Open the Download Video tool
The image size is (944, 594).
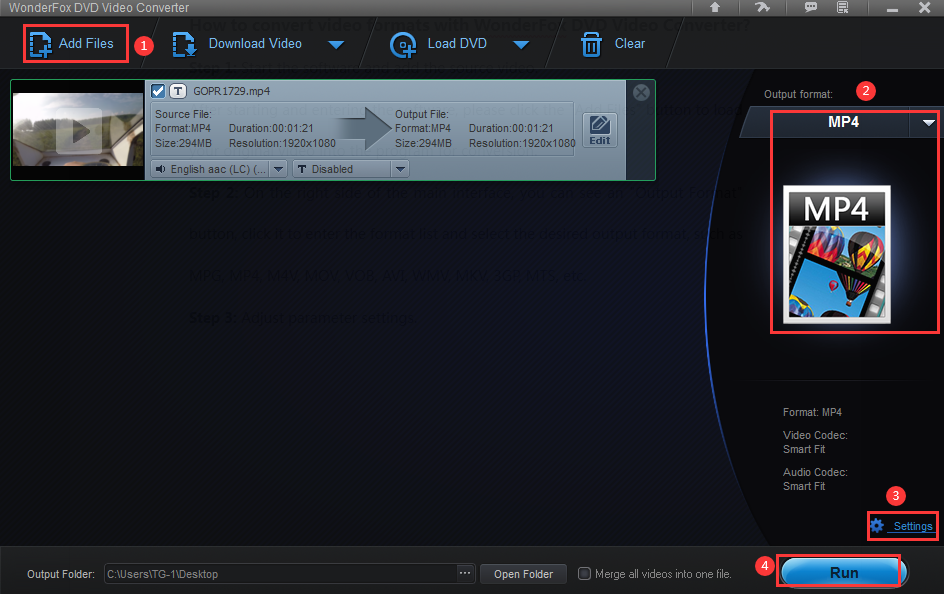coord(237,44)
